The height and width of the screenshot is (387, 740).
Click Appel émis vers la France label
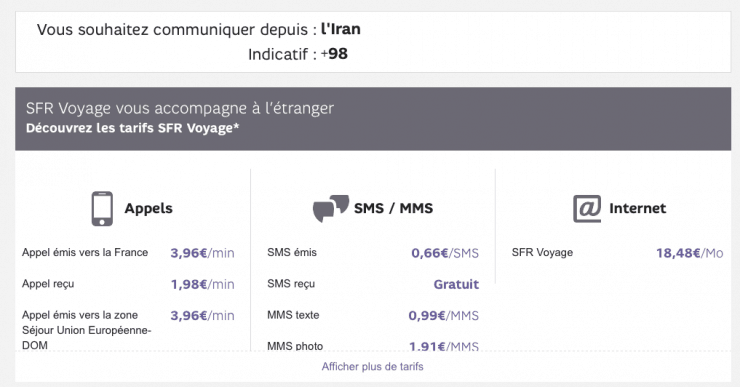[85, 252]
